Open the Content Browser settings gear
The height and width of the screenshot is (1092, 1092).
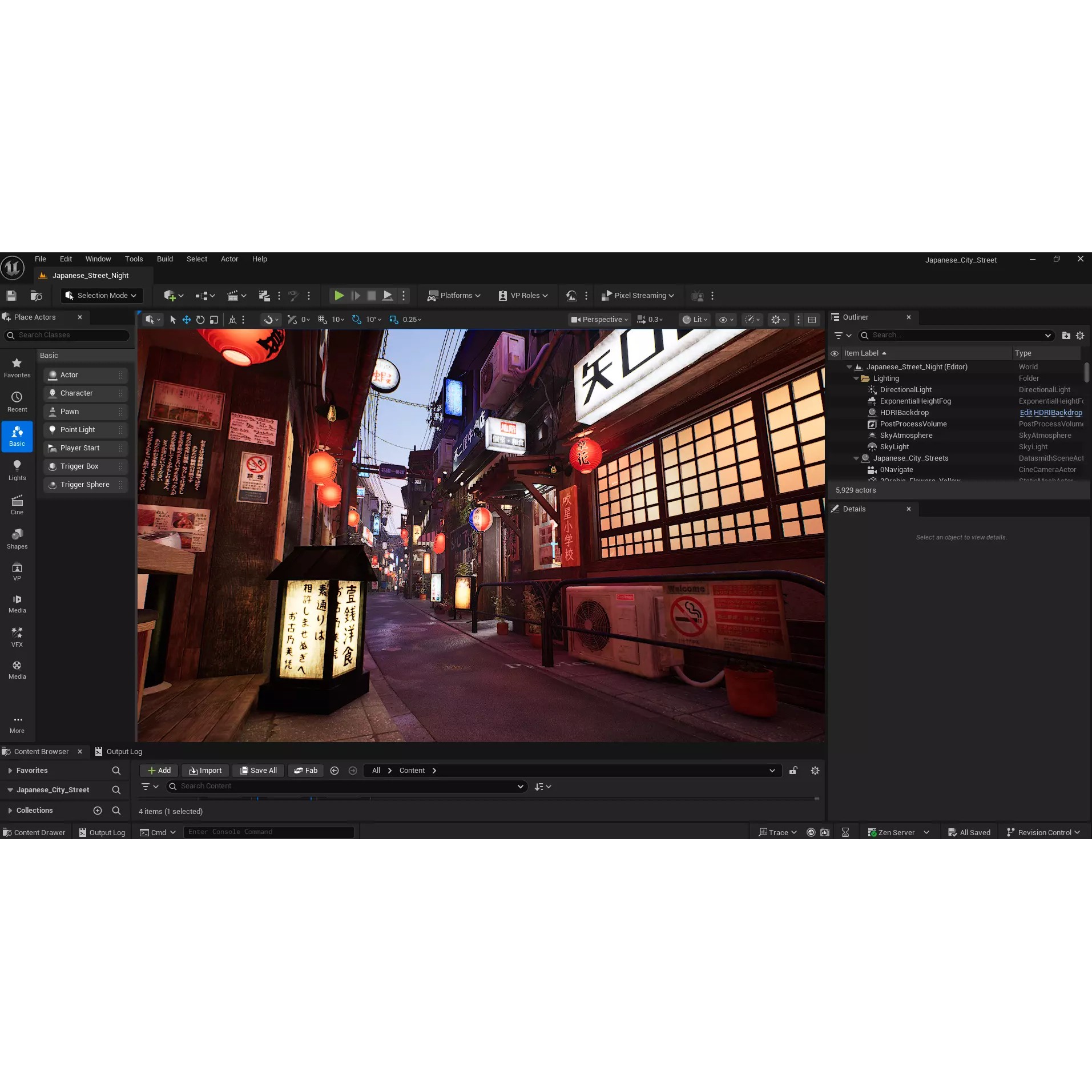[x=815, y=770]
